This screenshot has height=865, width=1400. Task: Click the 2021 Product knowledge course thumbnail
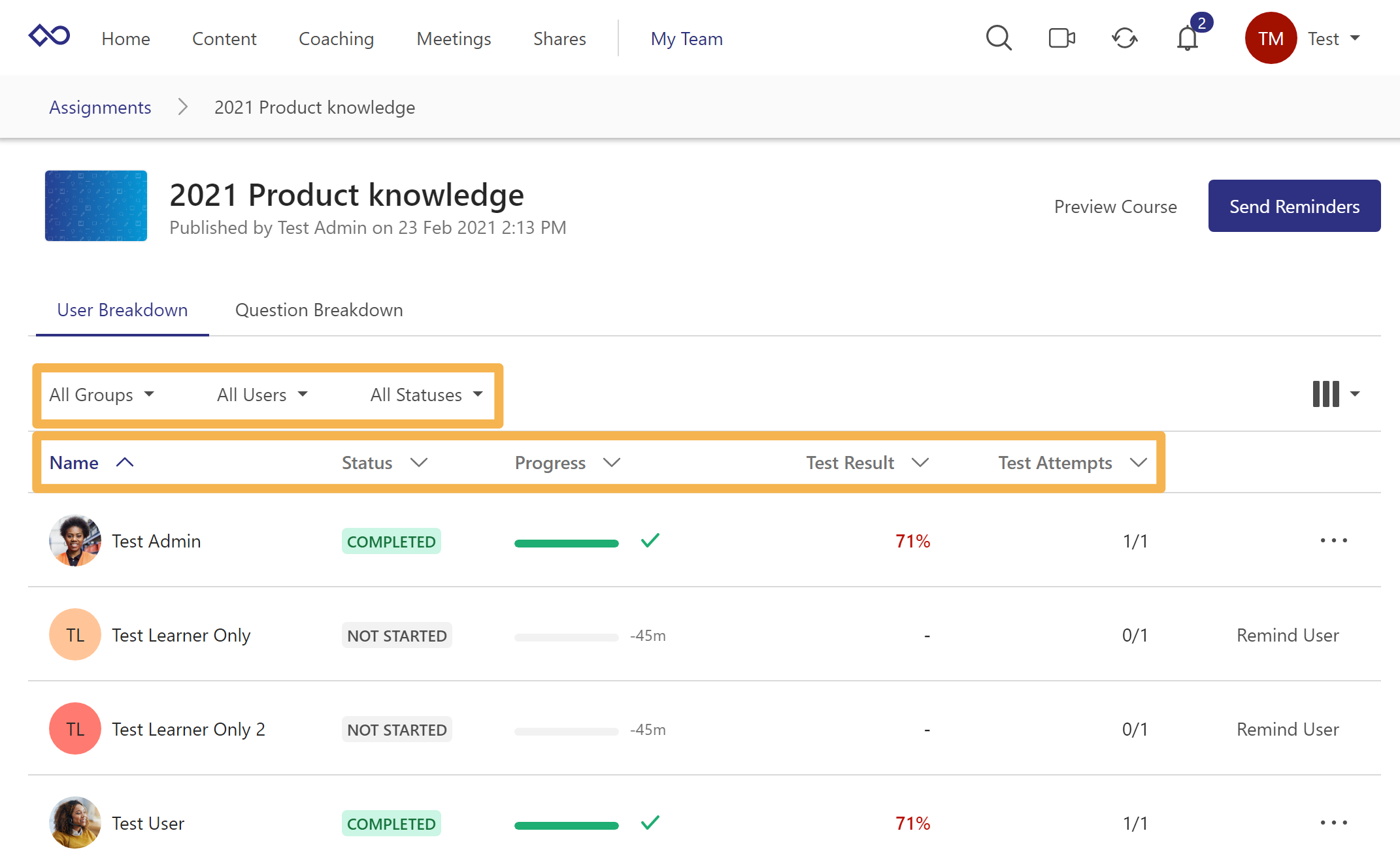(95, 206)
